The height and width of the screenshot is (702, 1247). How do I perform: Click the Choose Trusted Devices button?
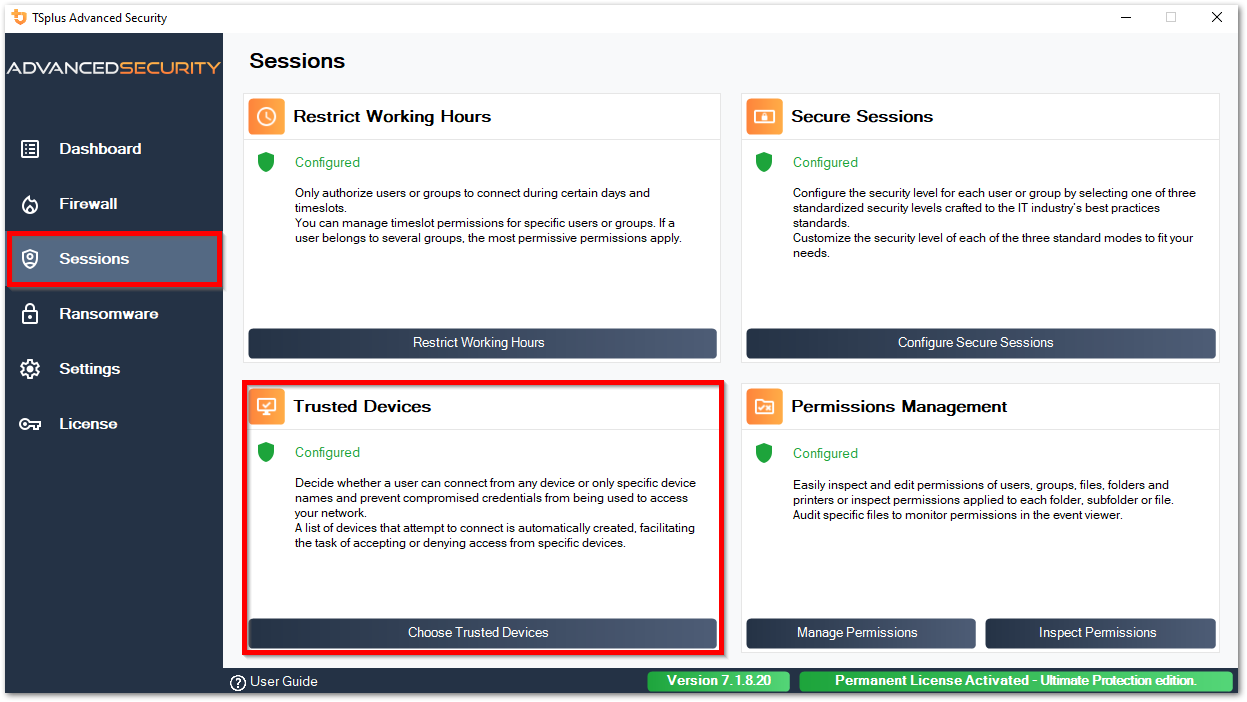(482, 633)
